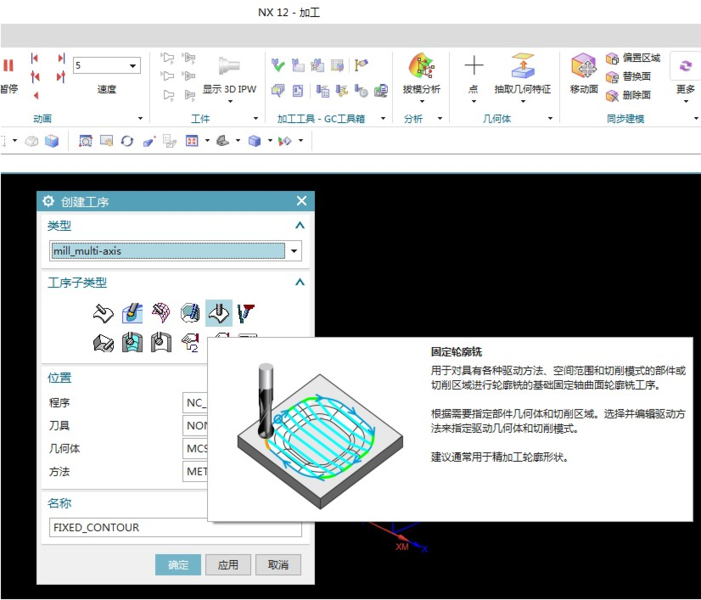Click the FIXED_CONTOUR name input field
701x600 pixels.
(x=175, y=528)
